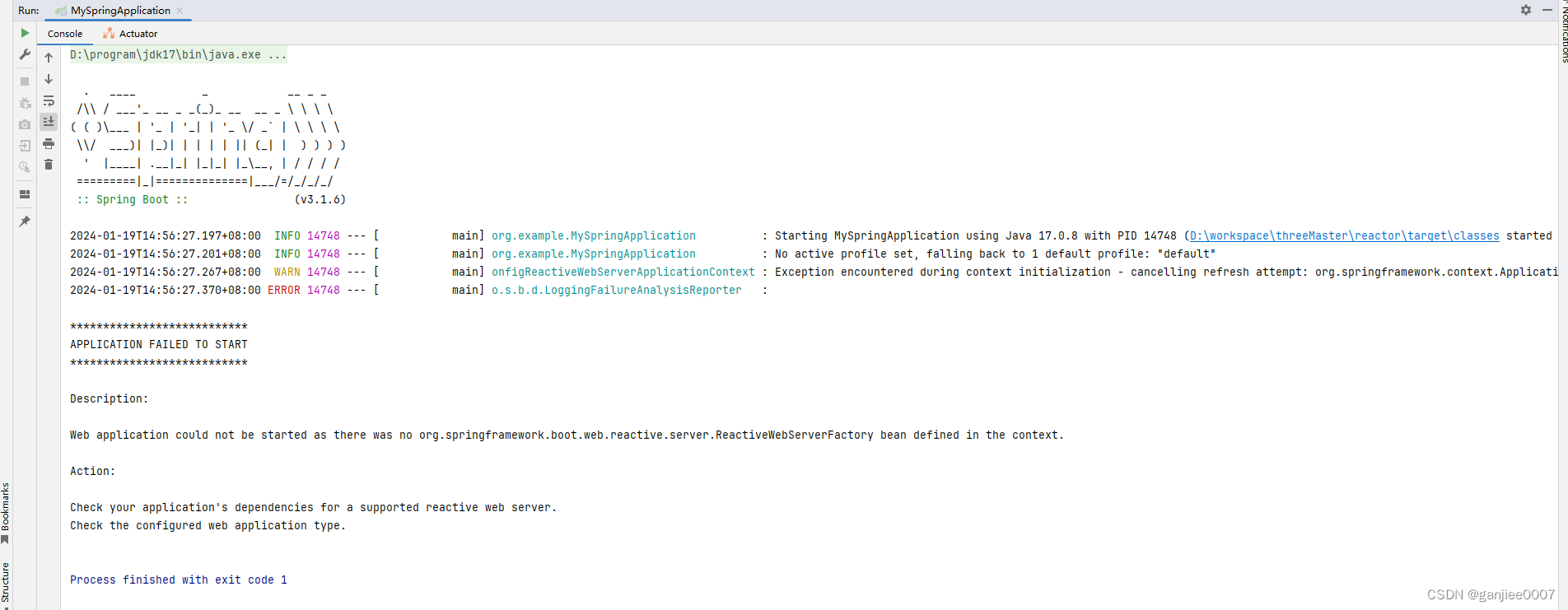Viewport: 1568px width, 610px height.
Task: Hide the Run tool window
Action: coord(1547,10)
